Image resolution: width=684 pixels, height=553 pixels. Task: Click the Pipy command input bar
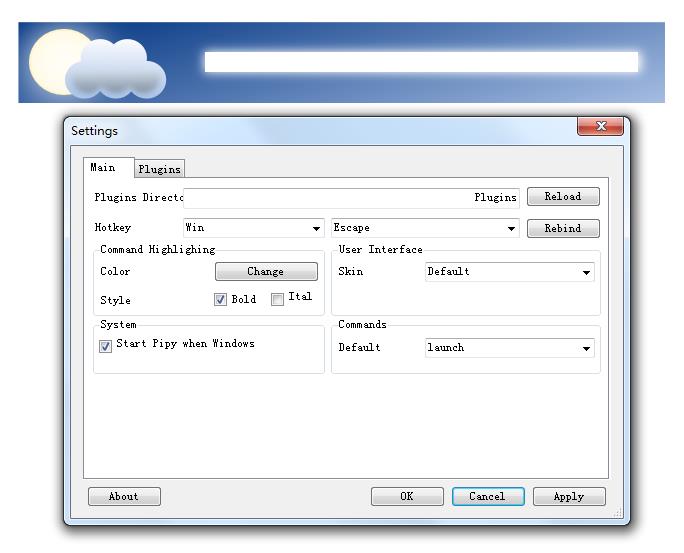coord(421,62)
